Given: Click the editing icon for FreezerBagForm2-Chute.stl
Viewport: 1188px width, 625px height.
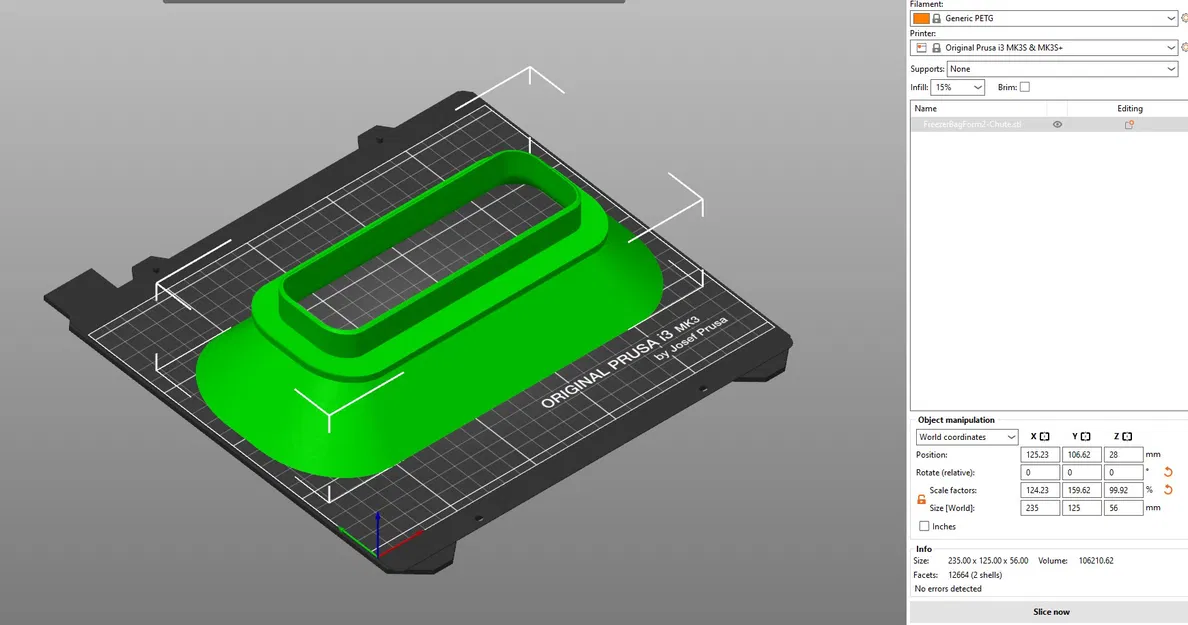Looking at the screenshot, I should point(1129,124).
